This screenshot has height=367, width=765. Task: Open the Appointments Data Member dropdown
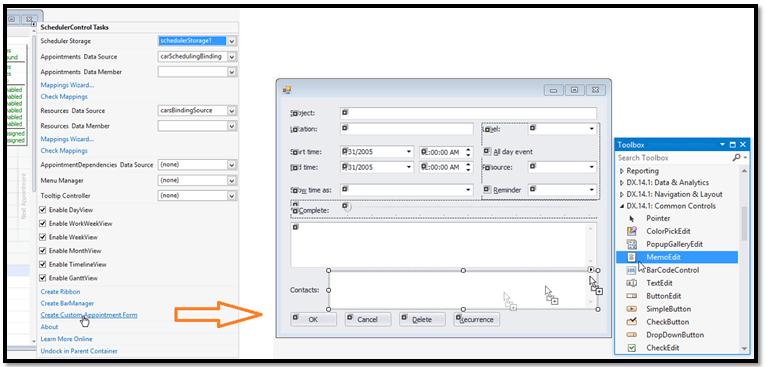point(232,72)
